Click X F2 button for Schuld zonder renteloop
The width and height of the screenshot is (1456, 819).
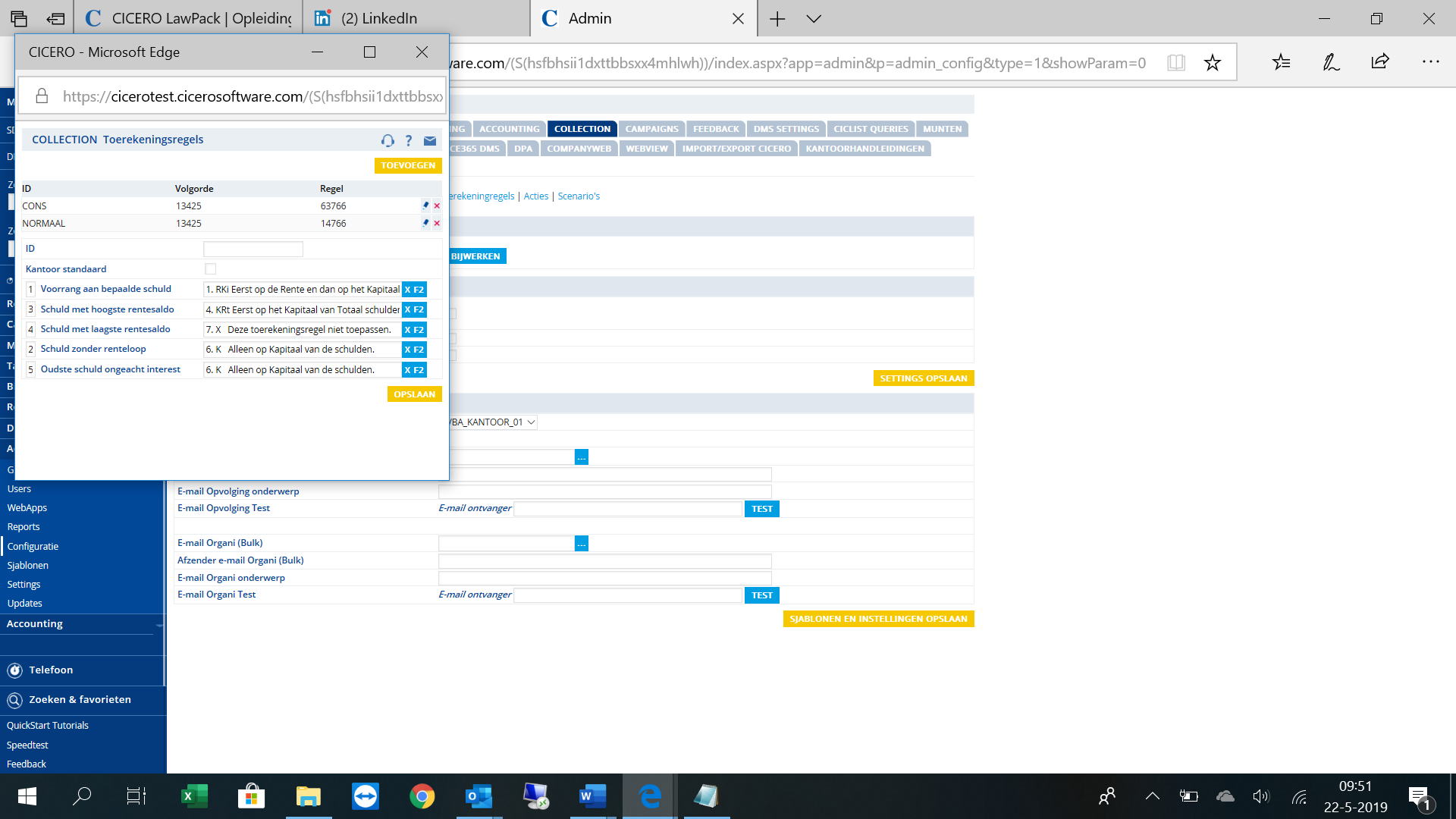coord(414,350)
